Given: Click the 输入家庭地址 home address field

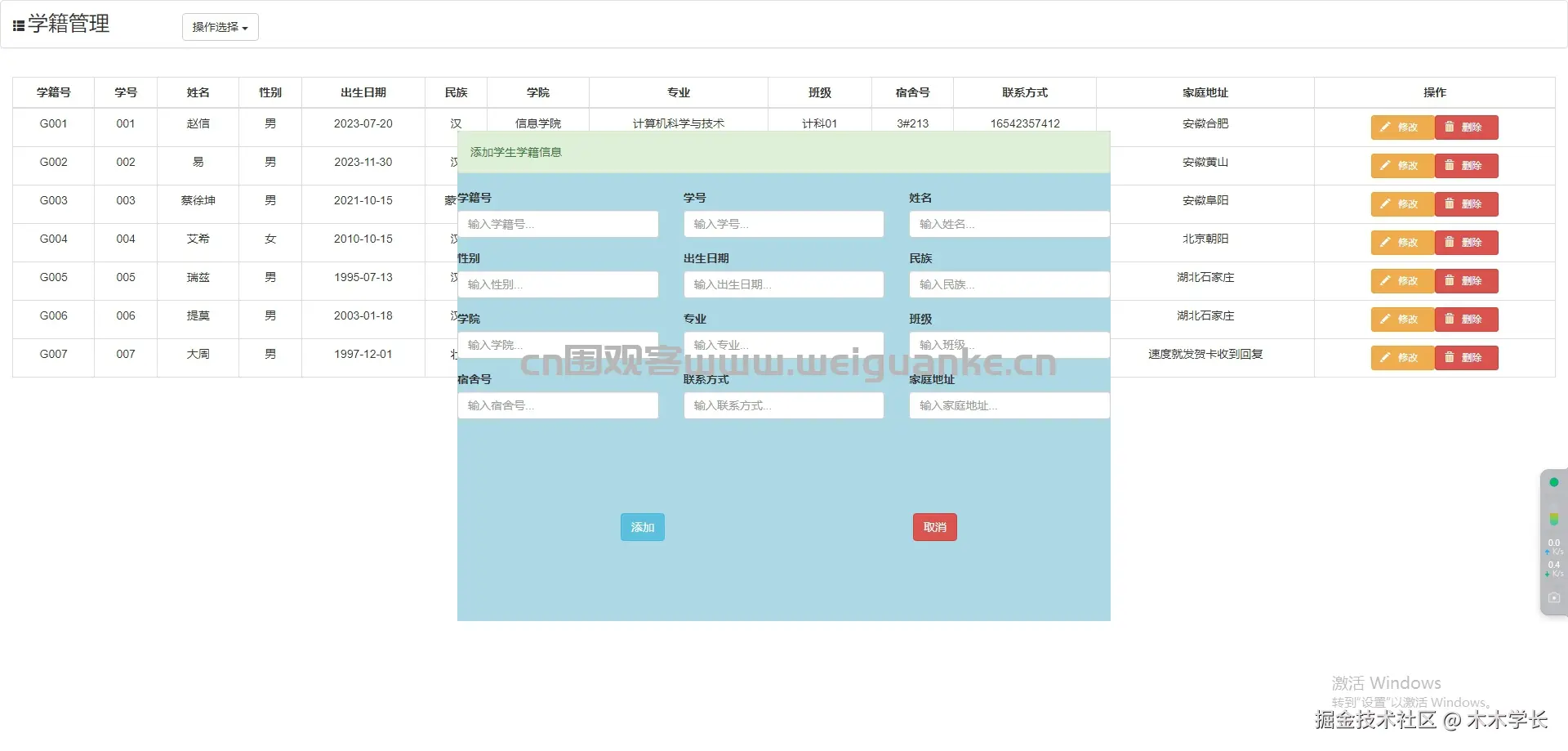Looking at the screenshot, I should tap(1009, 405).
